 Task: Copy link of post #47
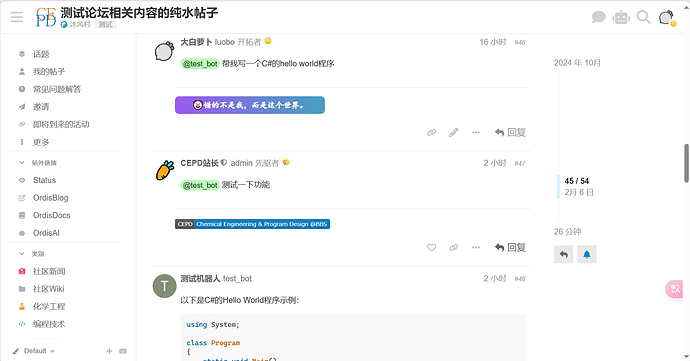[454, 247]
